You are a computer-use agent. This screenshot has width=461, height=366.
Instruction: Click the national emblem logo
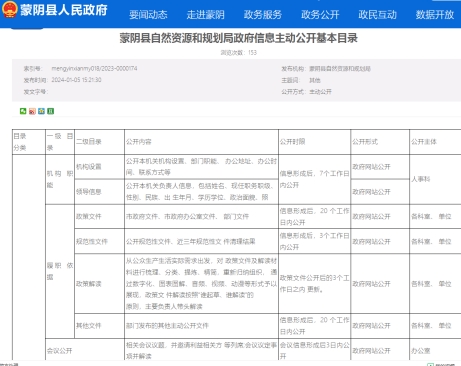point(9,9)
